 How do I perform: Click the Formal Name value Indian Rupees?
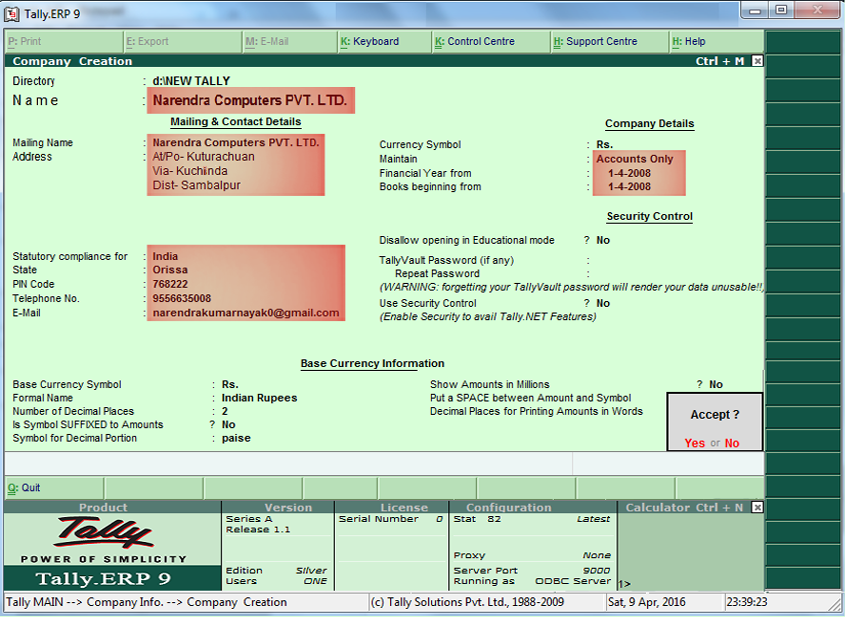(259, 398)
